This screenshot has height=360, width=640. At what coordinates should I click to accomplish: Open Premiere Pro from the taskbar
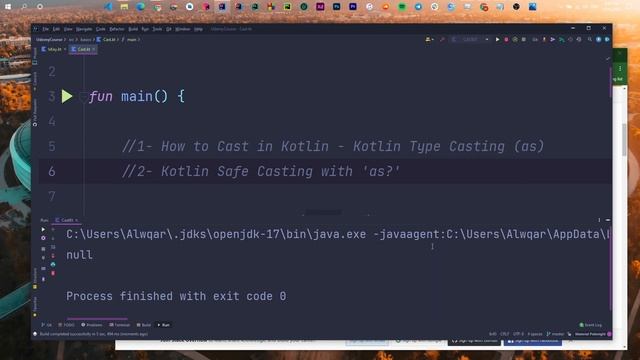coord(353,7)
